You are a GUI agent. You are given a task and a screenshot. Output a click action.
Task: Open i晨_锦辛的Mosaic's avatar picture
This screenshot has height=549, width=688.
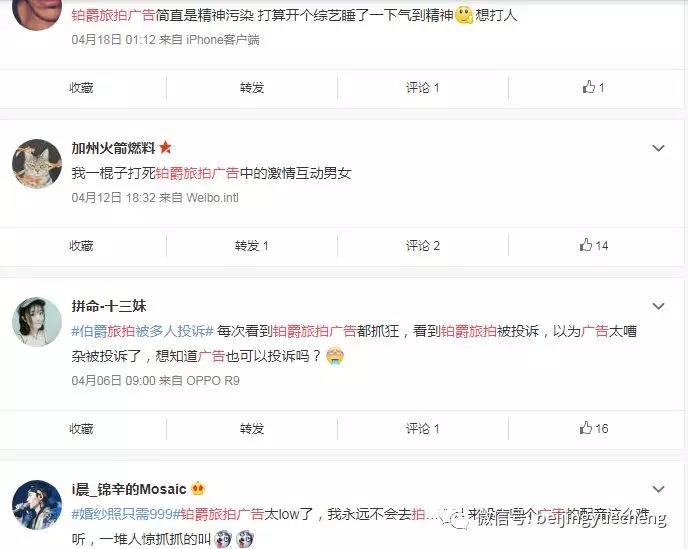click(x=37, y=504)
